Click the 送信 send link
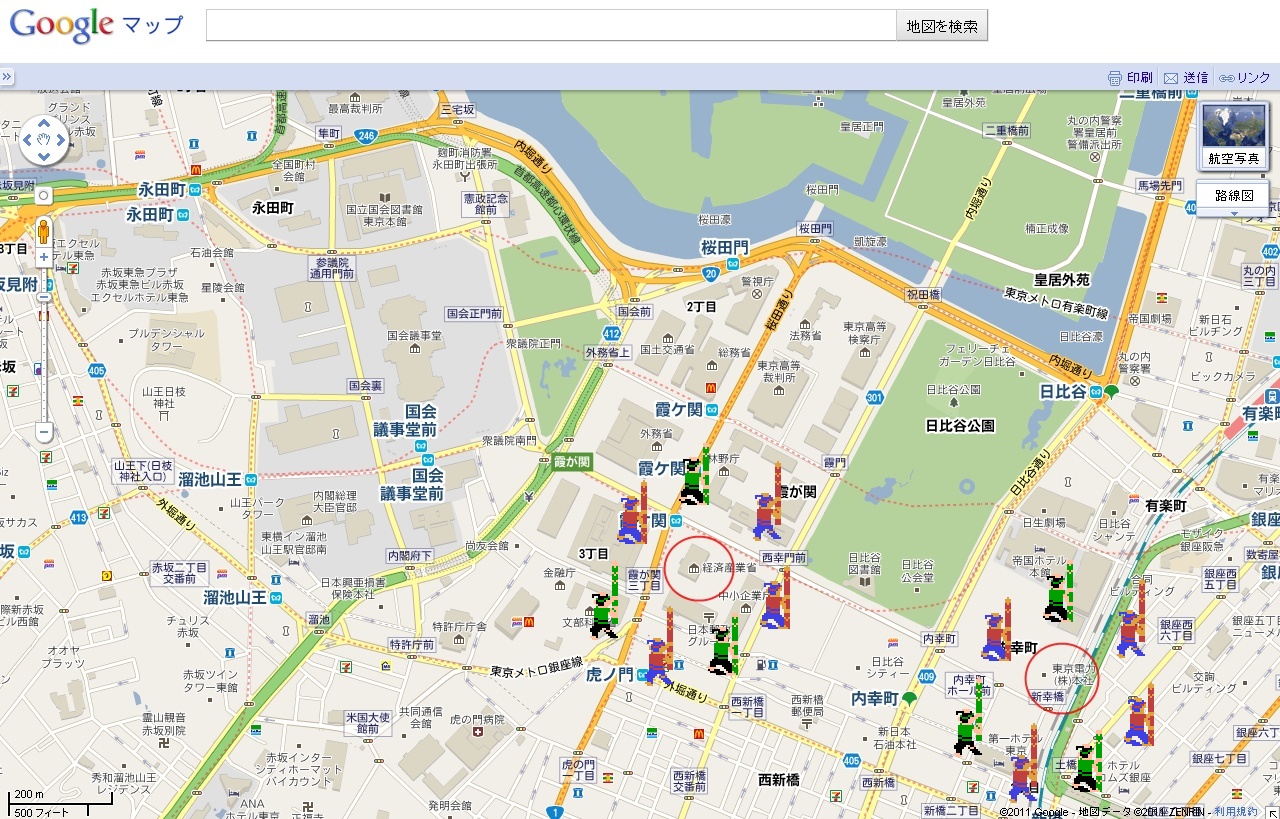The height and width of the screenshot is (819, 1280). tap(1186, 78)
